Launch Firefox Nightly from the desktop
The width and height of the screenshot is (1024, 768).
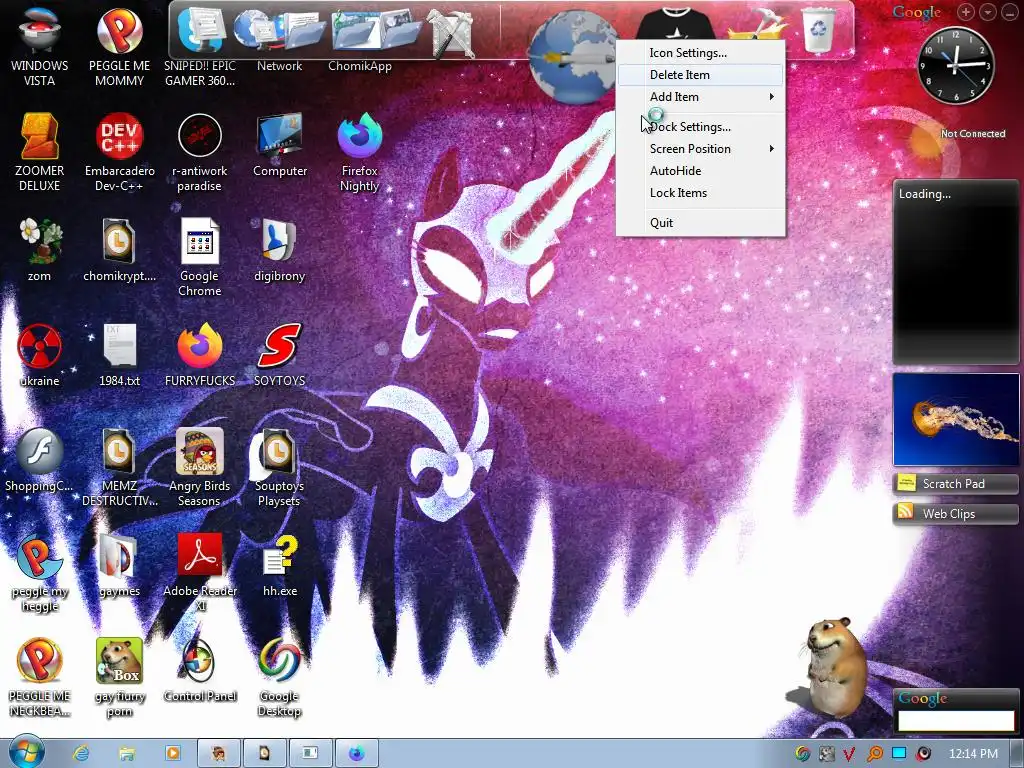(359, 152)
